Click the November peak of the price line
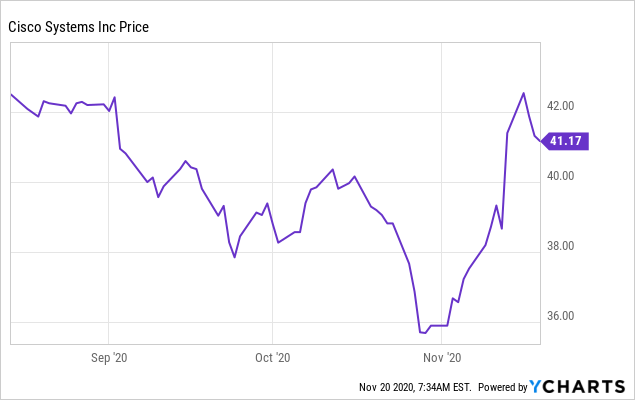The image size is (635, 400). click(x=524, y=93)
